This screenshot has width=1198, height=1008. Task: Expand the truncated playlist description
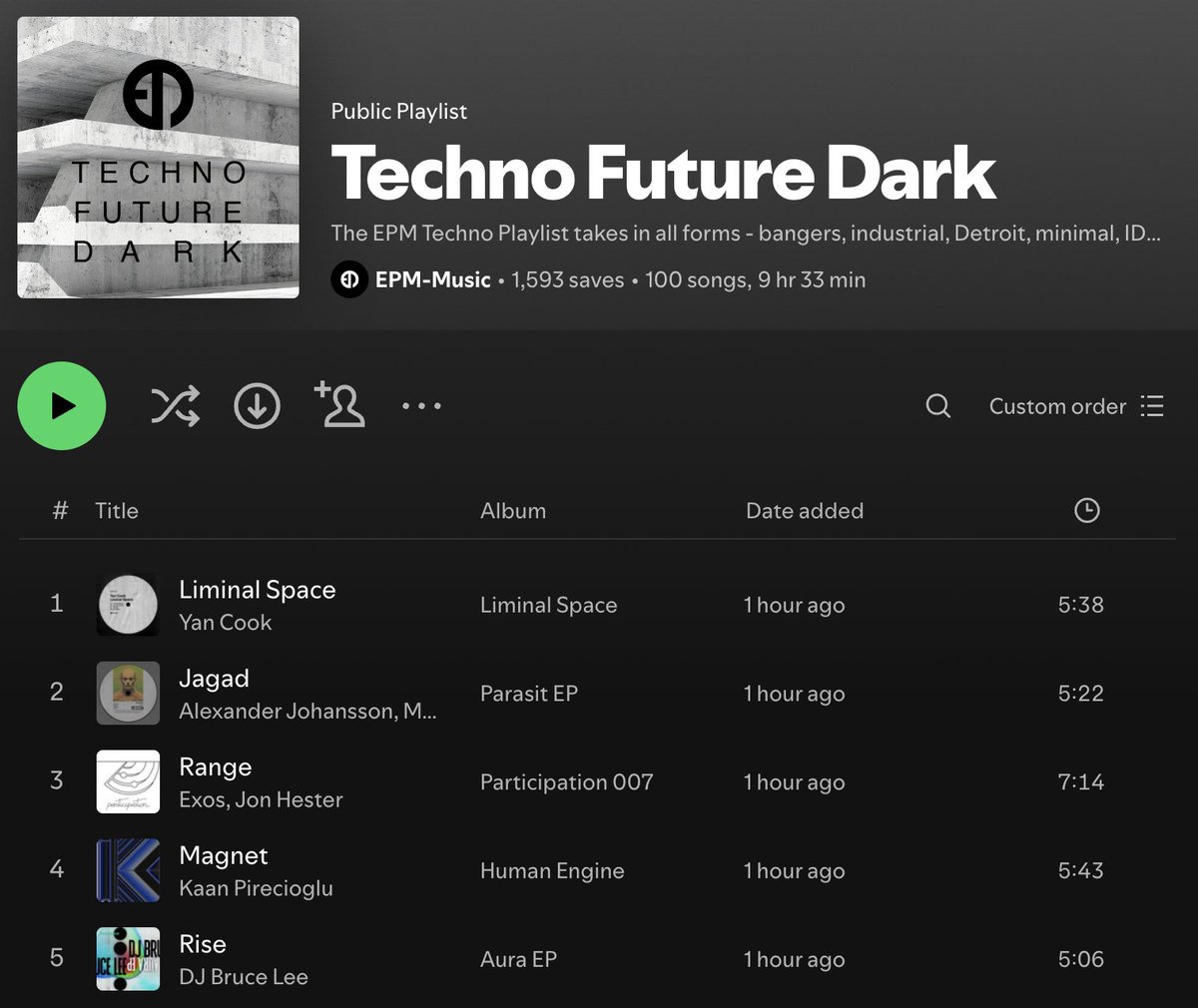(x=746, y=234)
